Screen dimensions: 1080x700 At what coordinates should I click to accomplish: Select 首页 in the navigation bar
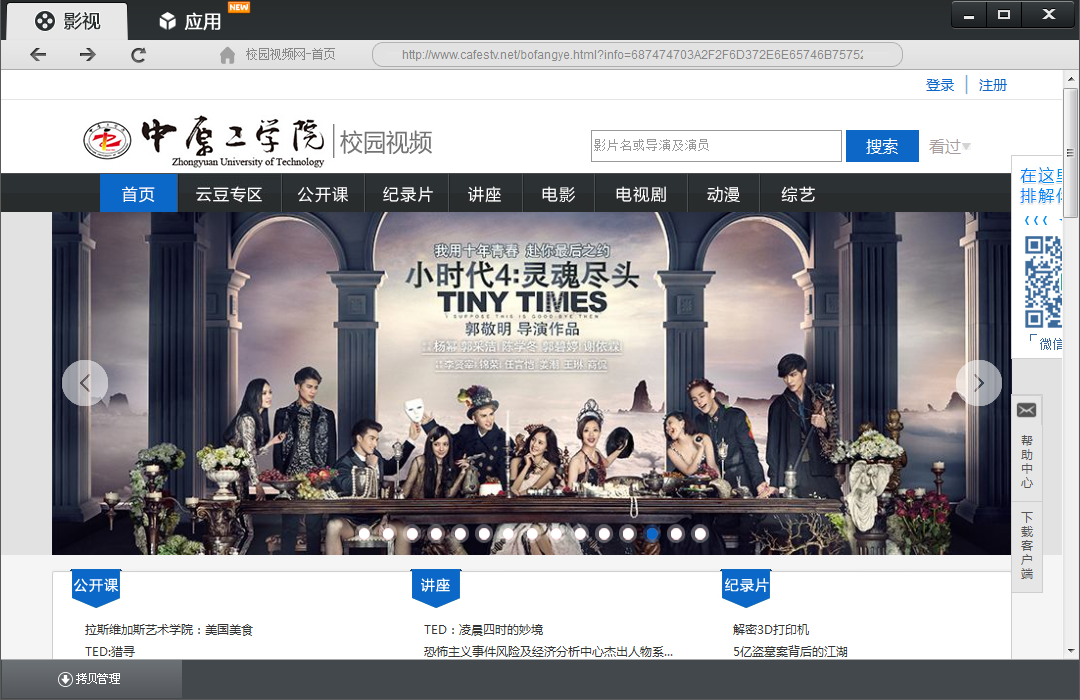coord(138,194)
